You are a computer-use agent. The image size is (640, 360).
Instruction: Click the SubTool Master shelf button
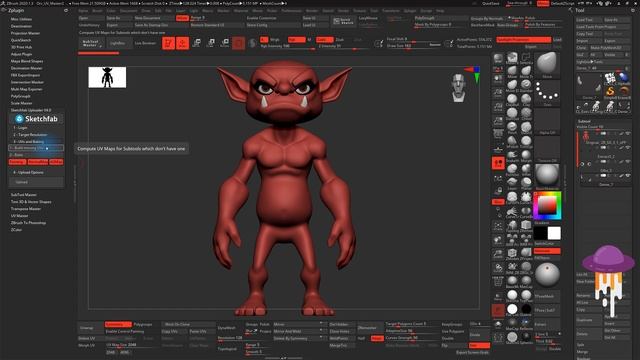tap(91, 43)
